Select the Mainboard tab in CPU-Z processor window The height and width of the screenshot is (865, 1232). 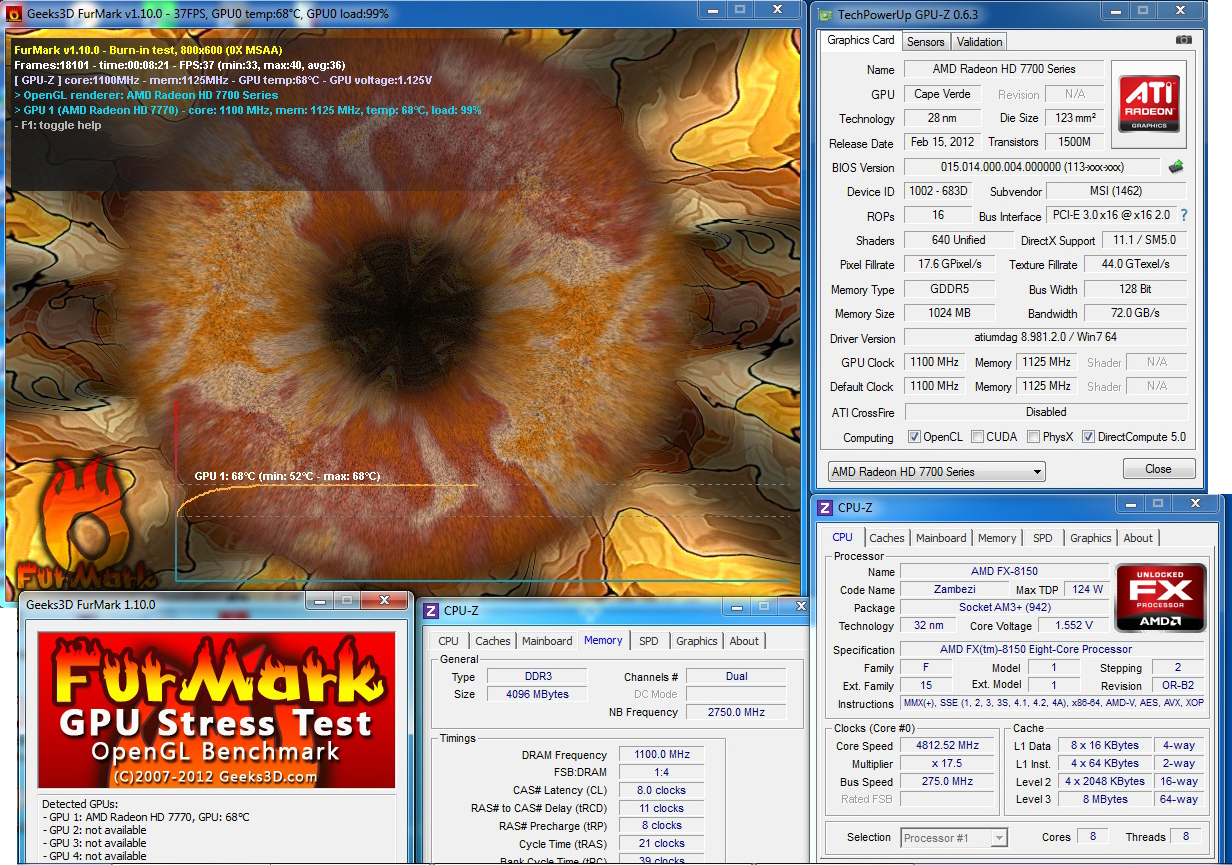[x=941, y=538]
